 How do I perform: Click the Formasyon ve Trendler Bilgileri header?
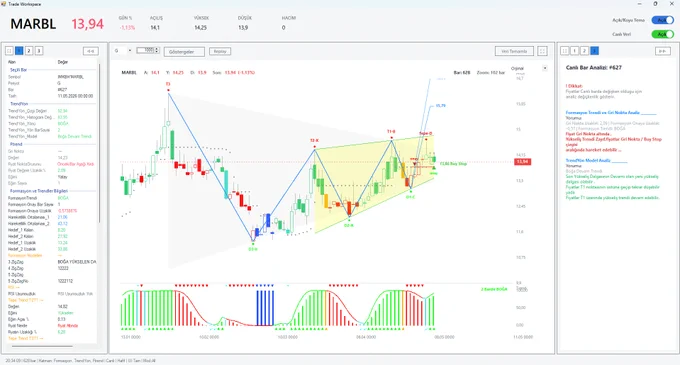[x=39, y=191]
